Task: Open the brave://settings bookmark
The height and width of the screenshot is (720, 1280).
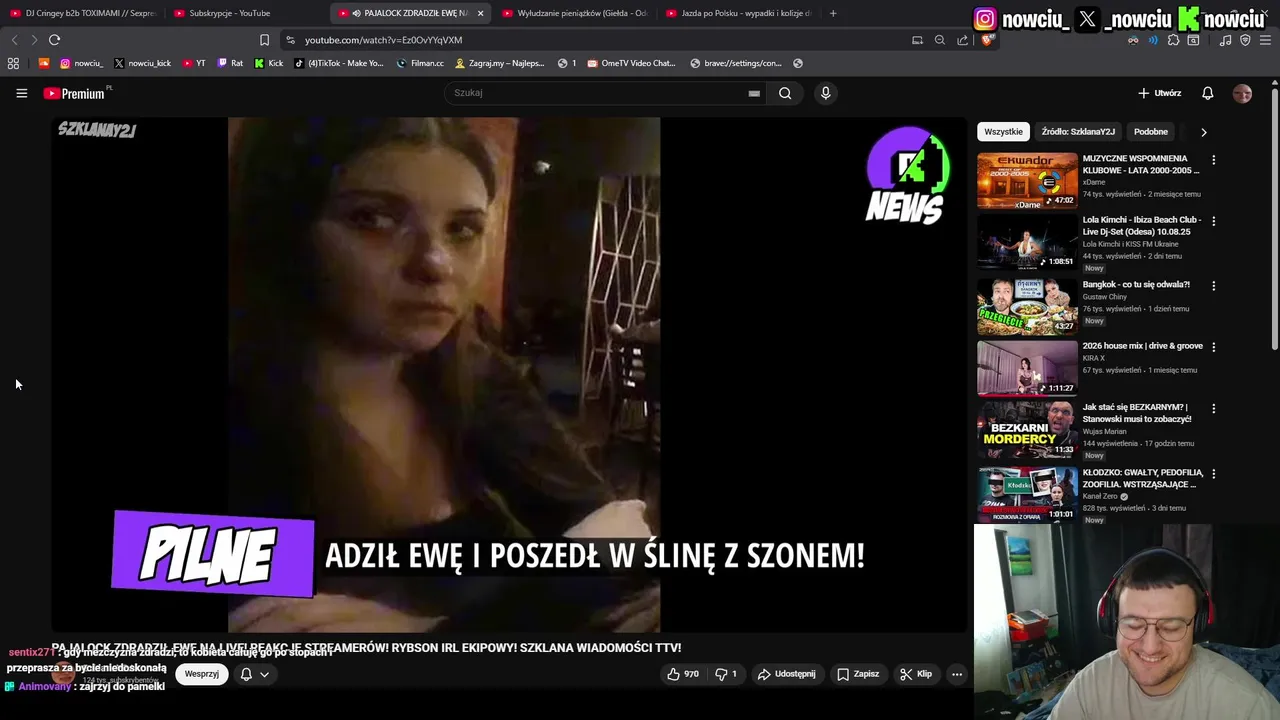Action: pos(736,63)
